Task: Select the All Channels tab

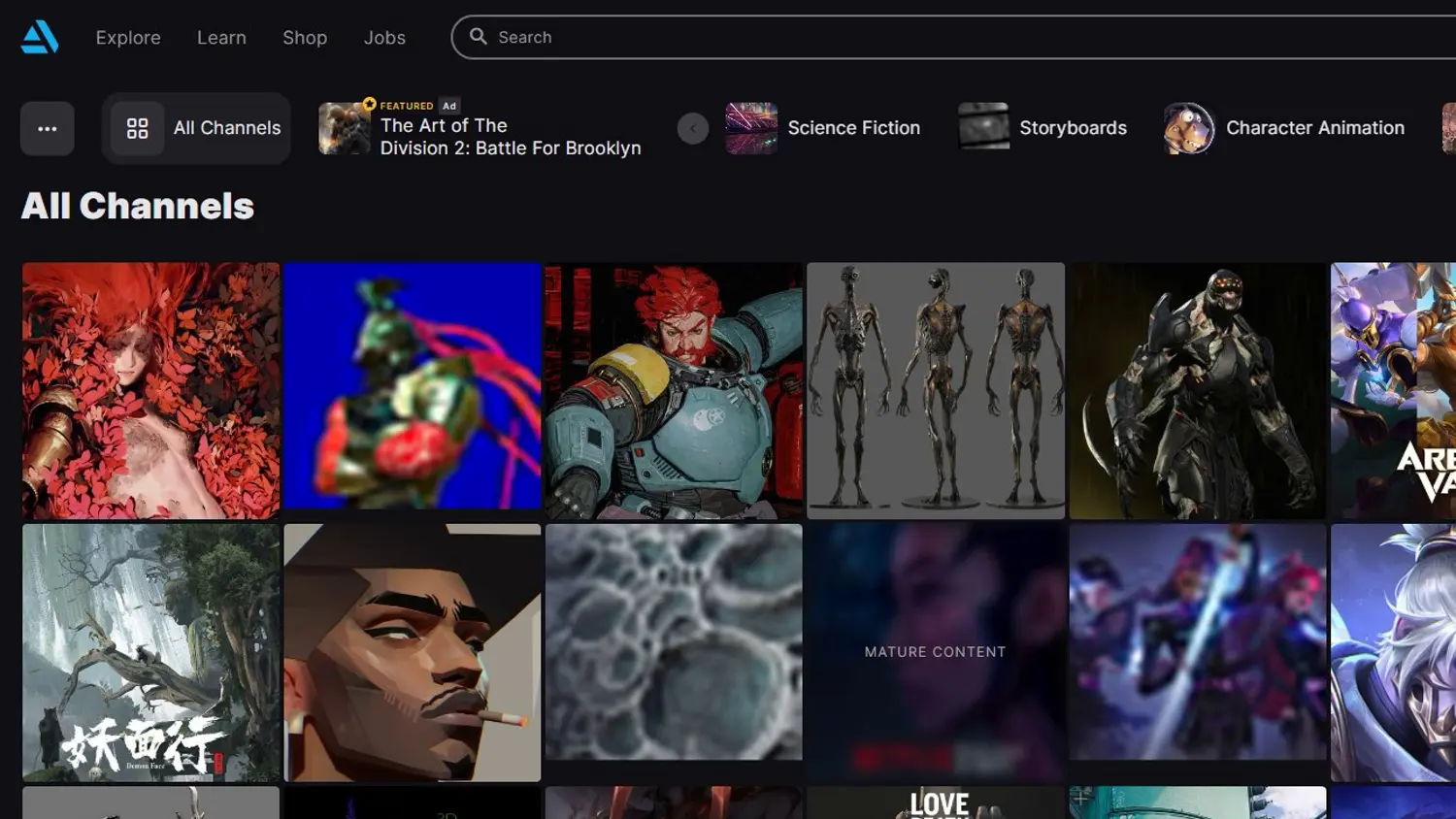Action: click(x=196, y=128)
